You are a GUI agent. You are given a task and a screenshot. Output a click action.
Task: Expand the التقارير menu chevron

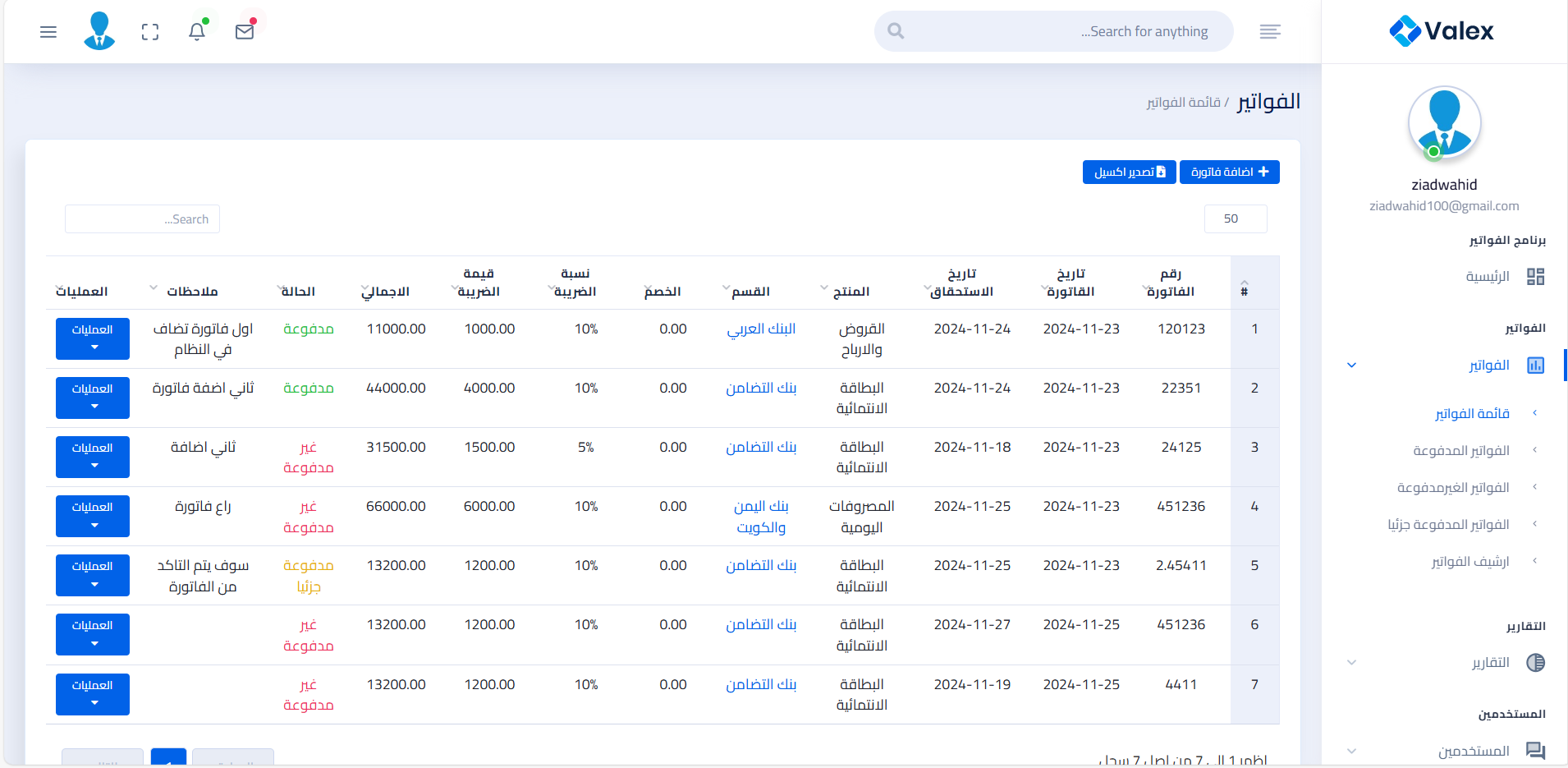coord(1352,663)
